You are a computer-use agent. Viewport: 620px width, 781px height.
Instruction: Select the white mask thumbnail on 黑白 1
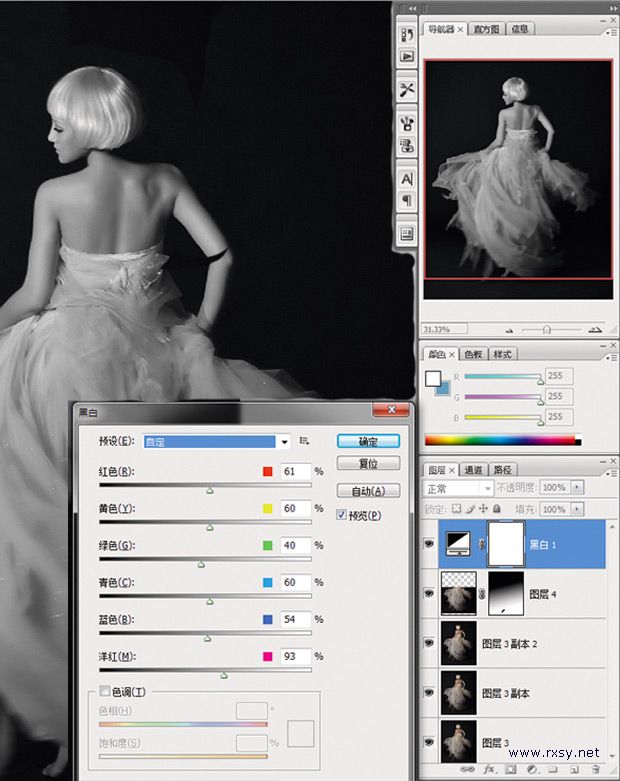pyautogui.click(x=506, y=544)
